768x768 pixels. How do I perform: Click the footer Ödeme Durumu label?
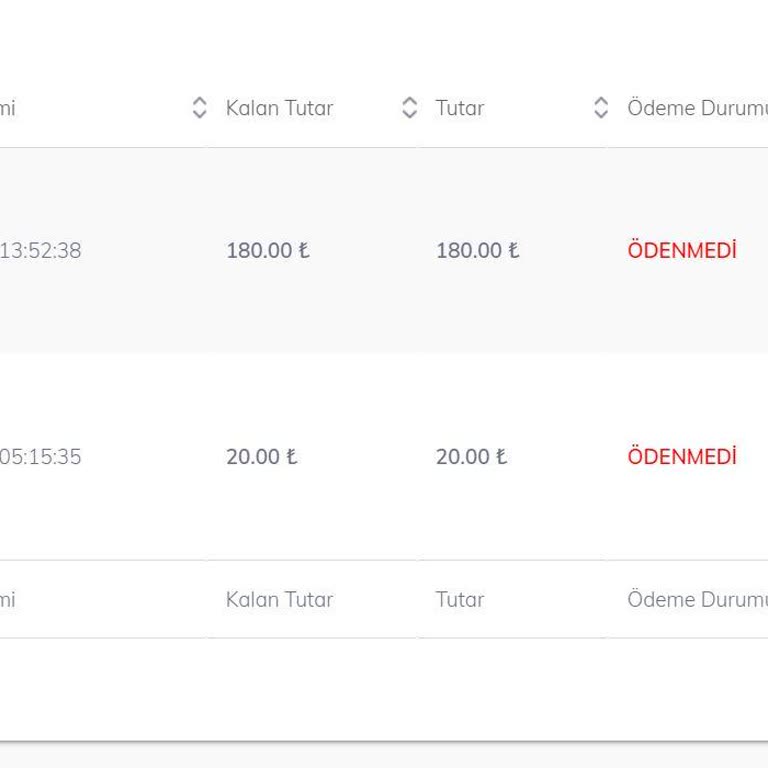pos(696,599)
